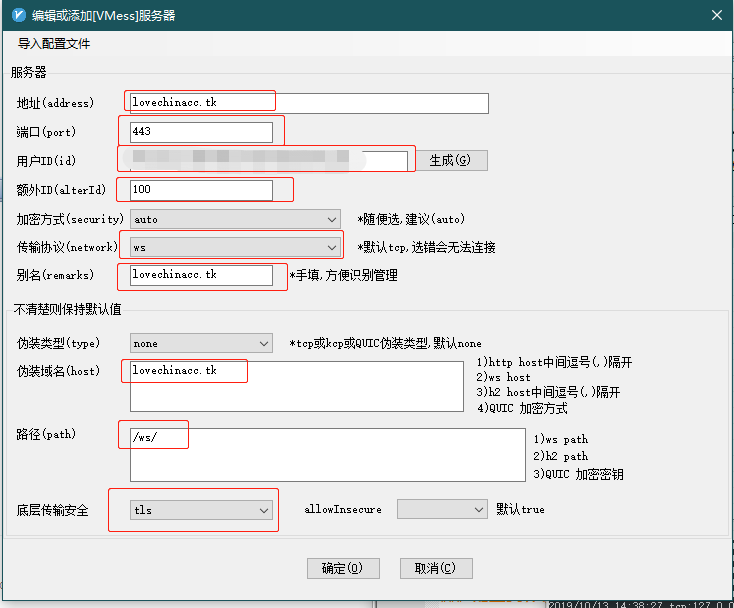Click the 加密方式(security) label

tap(70, 219)
